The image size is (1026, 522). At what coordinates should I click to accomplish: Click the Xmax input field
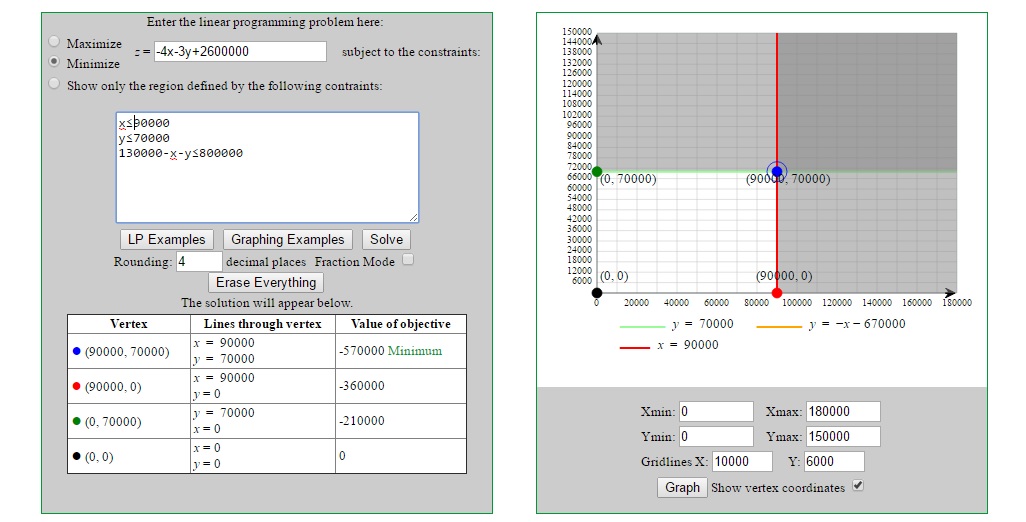pos(842,411)
